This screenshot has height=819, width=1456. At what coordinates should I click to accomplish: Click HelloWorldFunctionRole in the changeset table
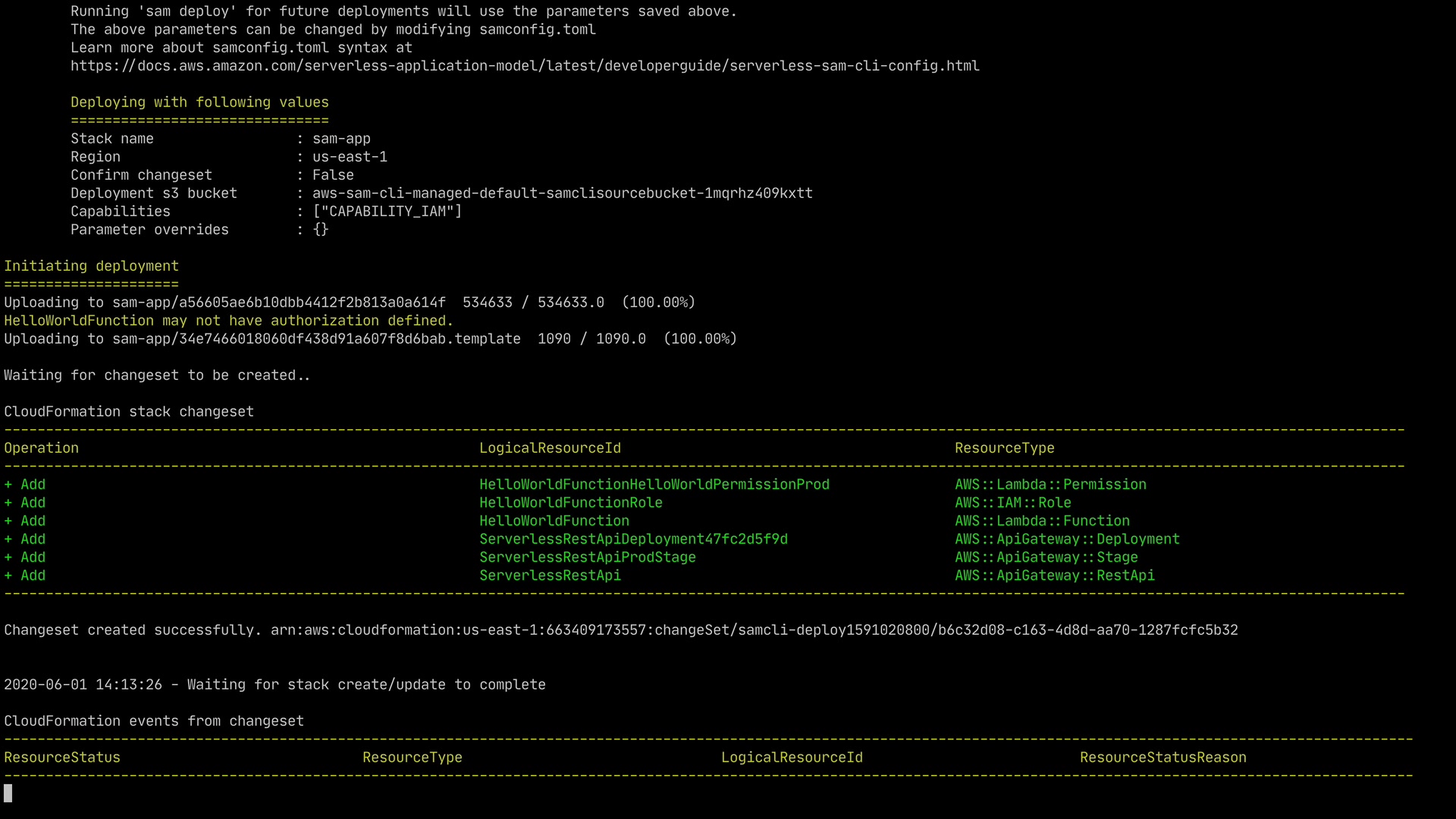pyautogui.click(x=570, y=503)
